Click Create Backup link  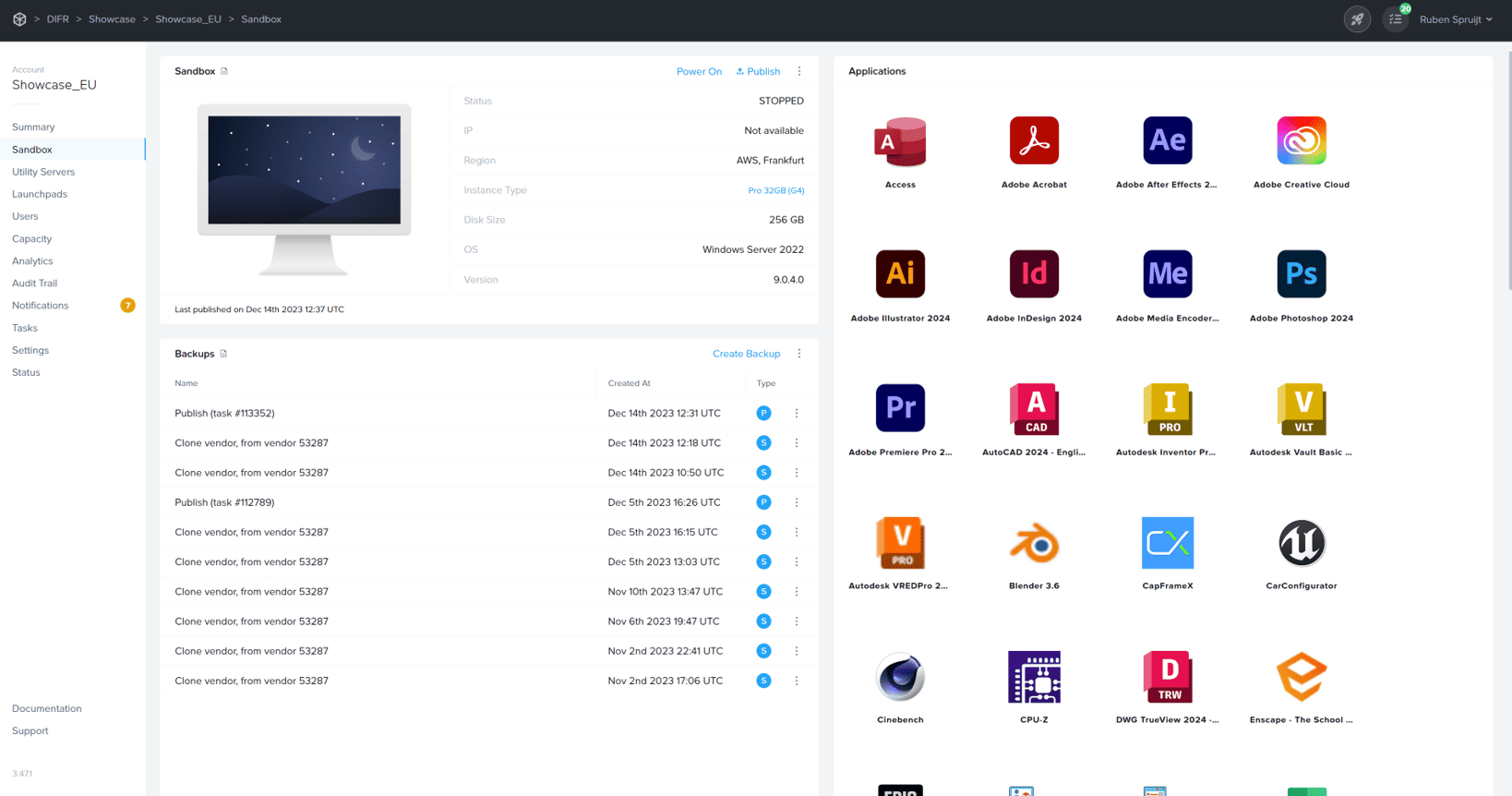(746, 354)
